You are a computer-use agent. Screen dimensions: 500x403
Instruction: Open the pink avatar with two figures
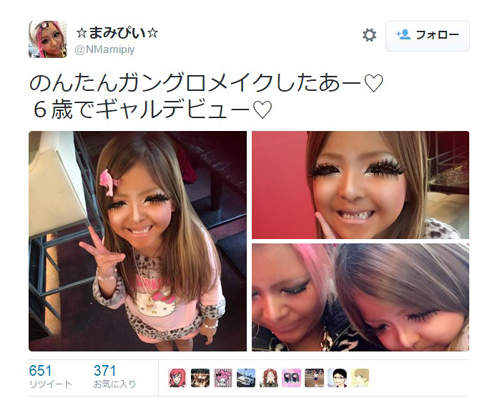click(291, 378)
